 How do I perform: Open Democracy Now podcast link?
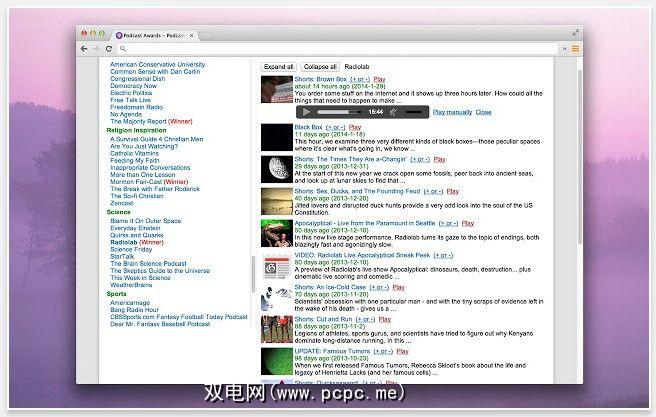tap(133, 86)
